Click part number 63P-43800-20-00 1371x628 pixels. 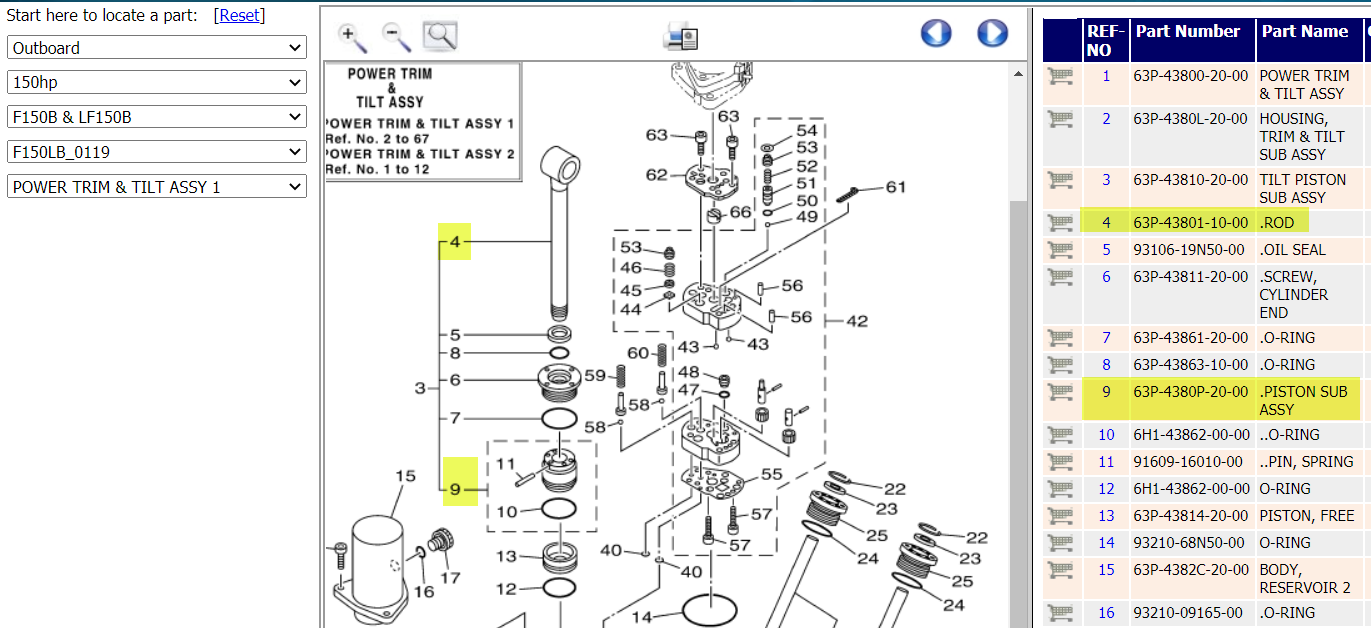(x=1190, y=76)
